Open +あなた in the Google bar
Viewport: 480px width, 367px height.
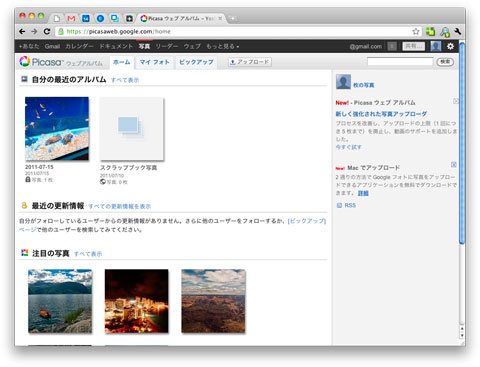click(29, 46)
